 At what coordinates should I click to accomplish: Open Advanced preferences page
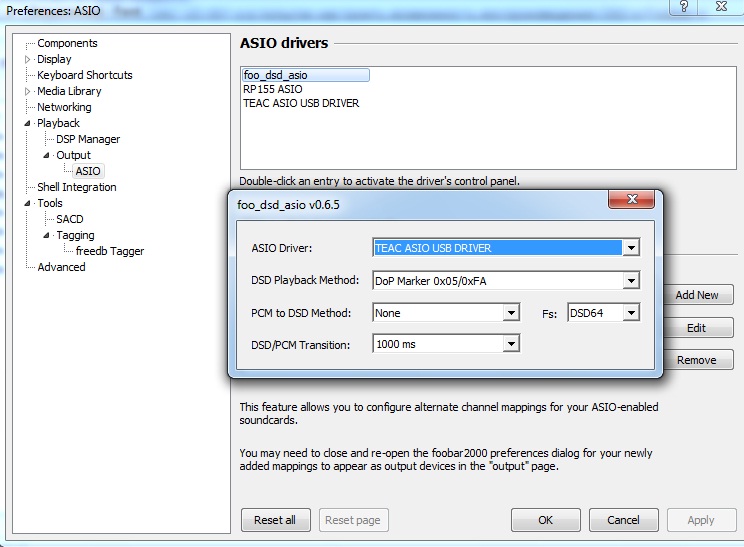tap(61, 267)
